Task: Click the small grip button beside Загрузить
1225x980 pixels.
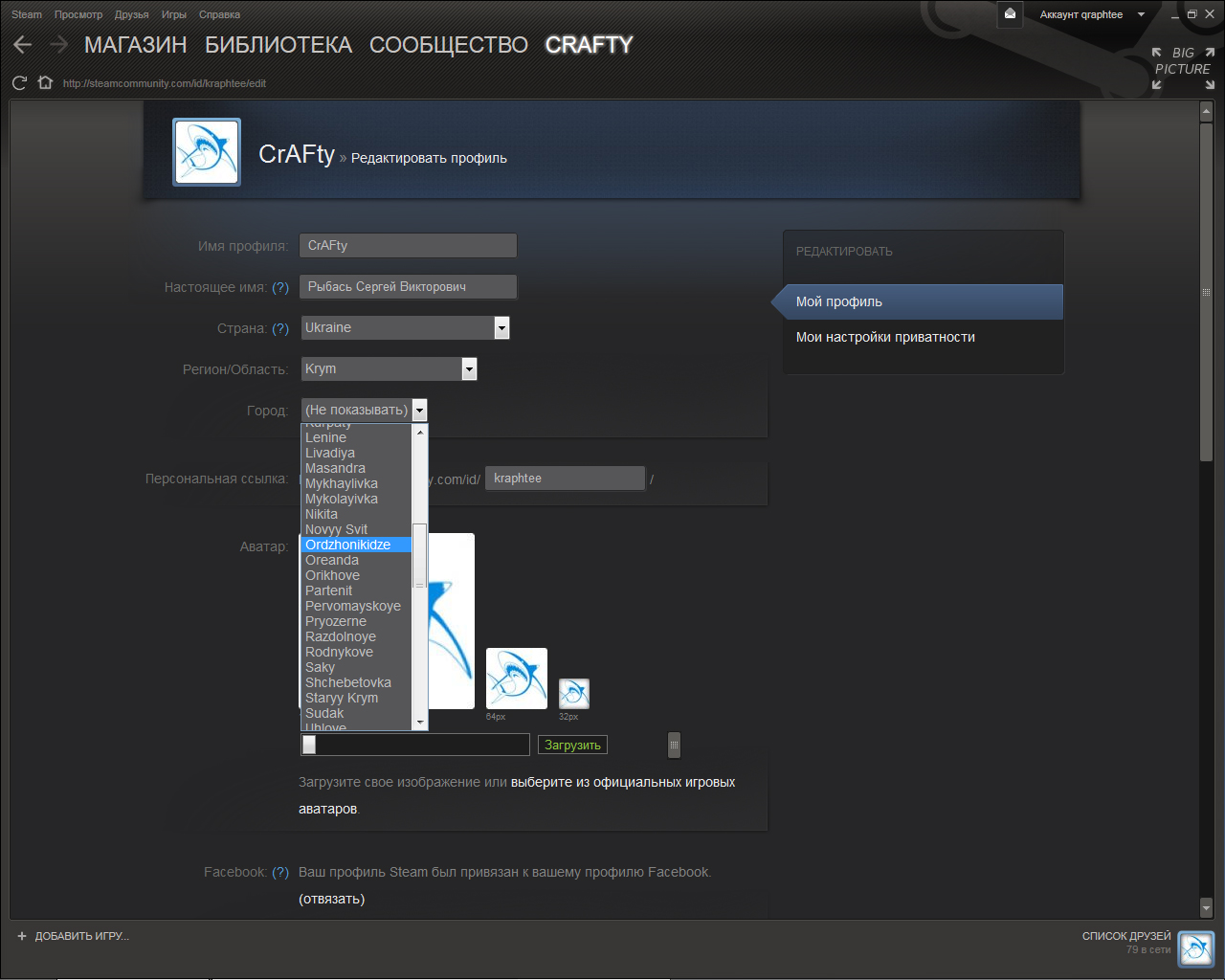Action: click(x=674, y=745)
